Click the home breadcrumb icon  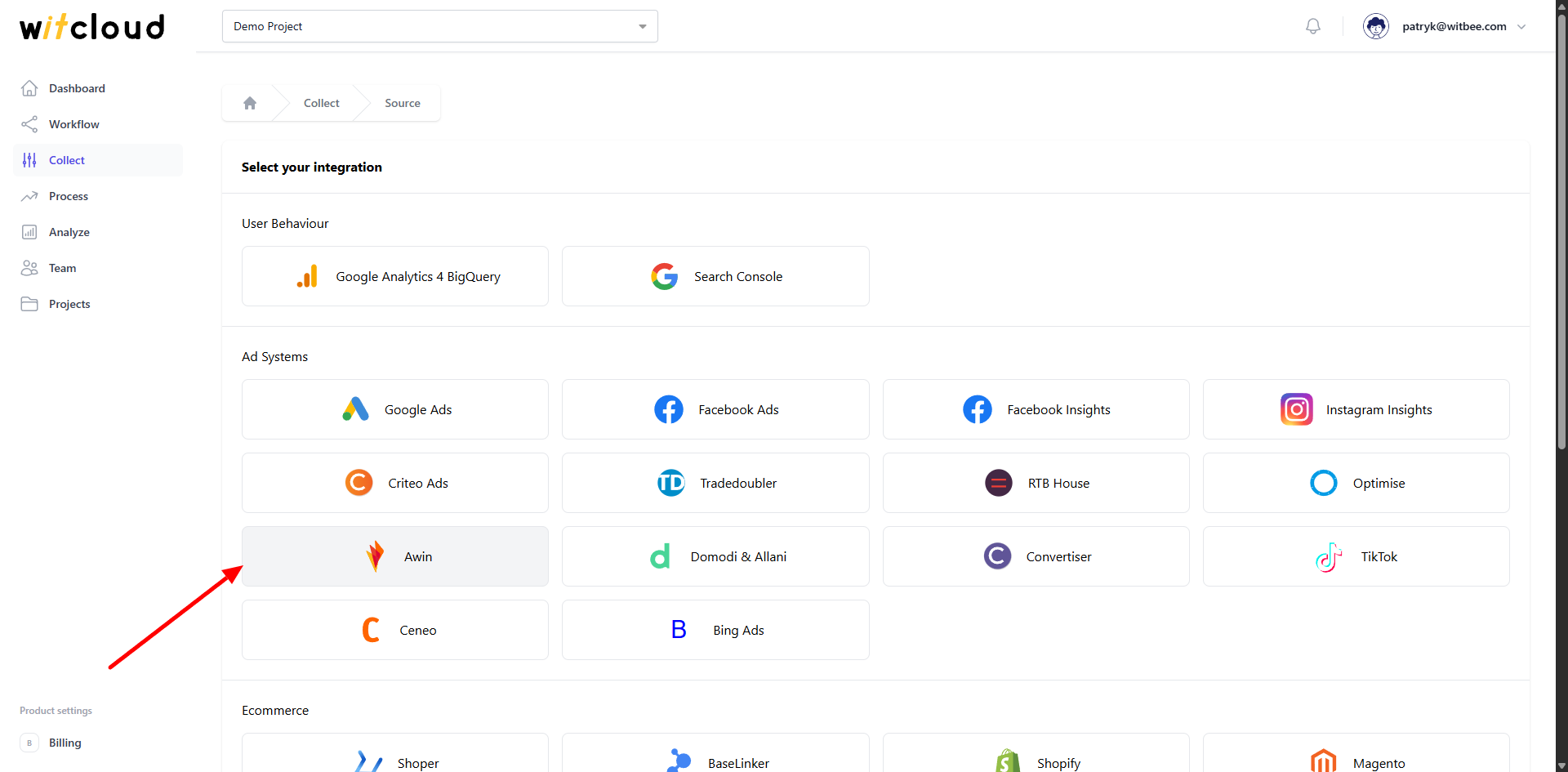pyautogui.click(x=250, y=103)
